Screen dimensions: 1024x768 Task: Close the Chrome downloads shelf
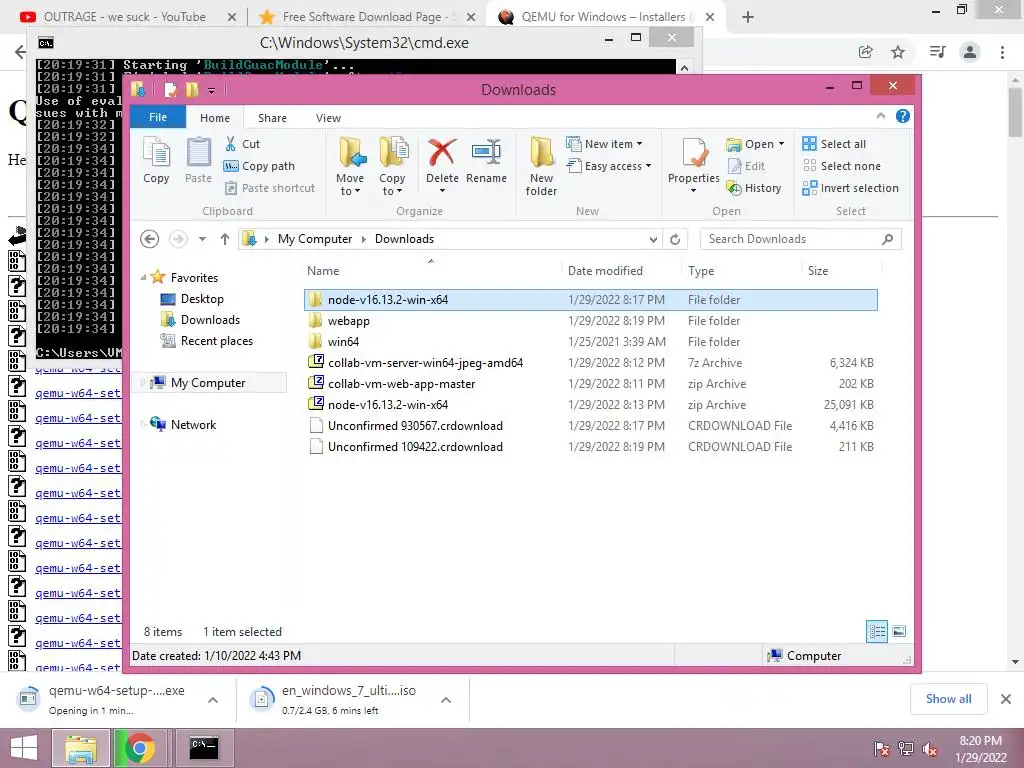point(1006,699)
